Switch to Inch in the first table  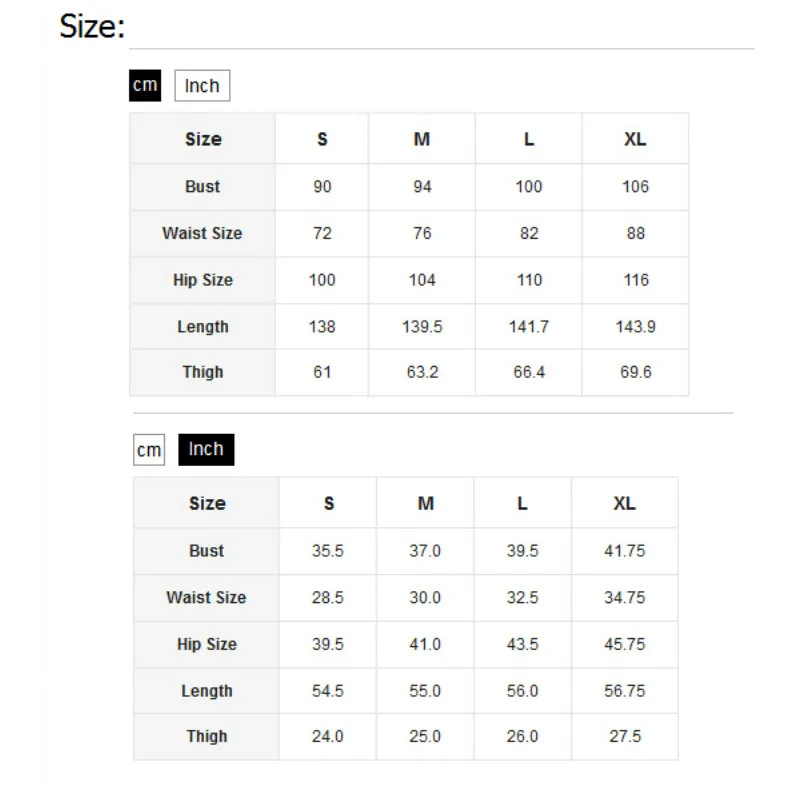[x=202, y=85]
